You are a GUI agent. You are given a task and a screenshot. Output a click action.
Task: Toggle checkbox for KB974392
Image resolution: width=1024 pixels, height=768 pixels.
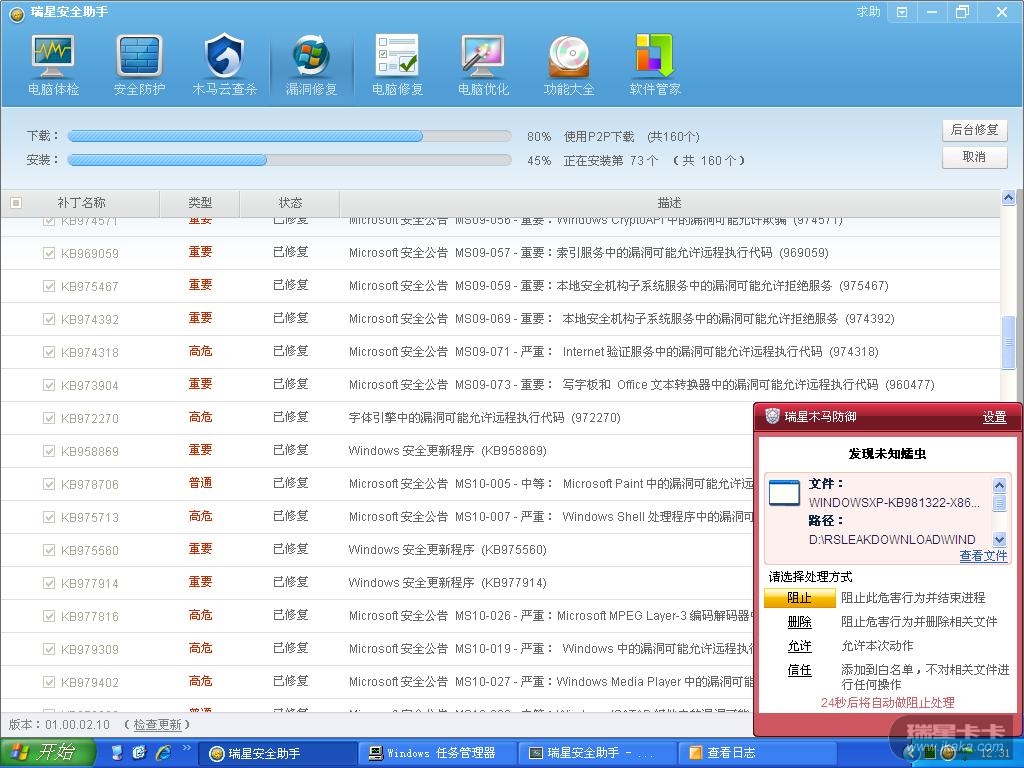coord(48,319)
